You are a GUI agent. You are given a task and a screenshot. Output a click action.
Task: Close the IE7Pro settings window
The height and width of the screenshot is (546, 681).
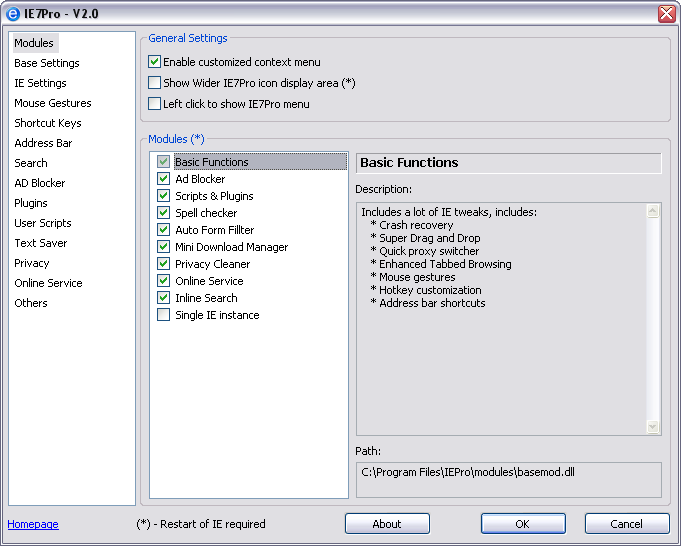[x=666, y=14]
